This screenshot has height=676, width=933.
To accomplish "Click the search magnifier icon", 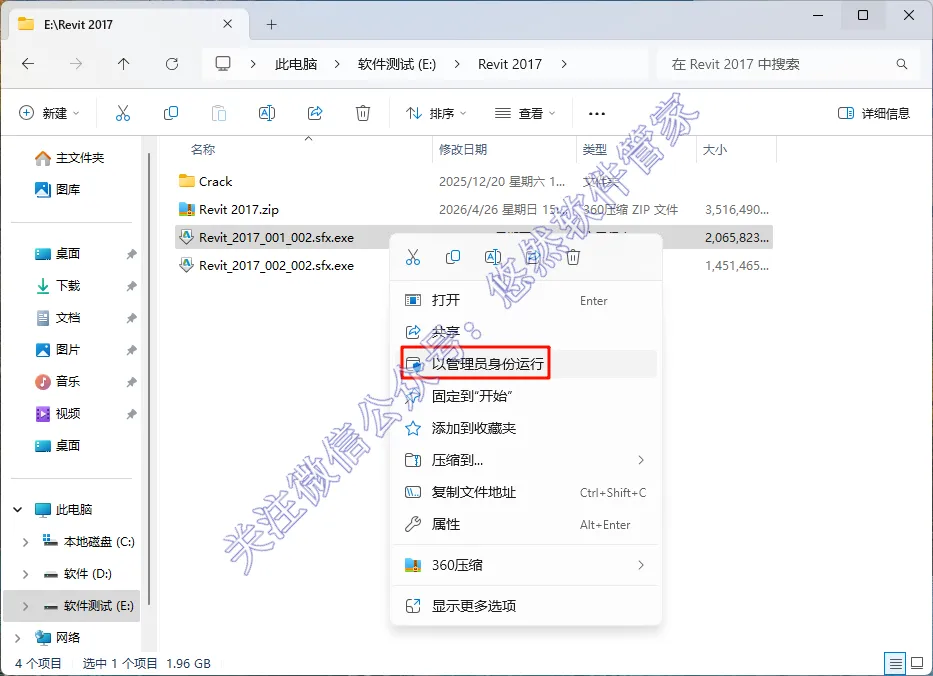I will tap(901, 64).
